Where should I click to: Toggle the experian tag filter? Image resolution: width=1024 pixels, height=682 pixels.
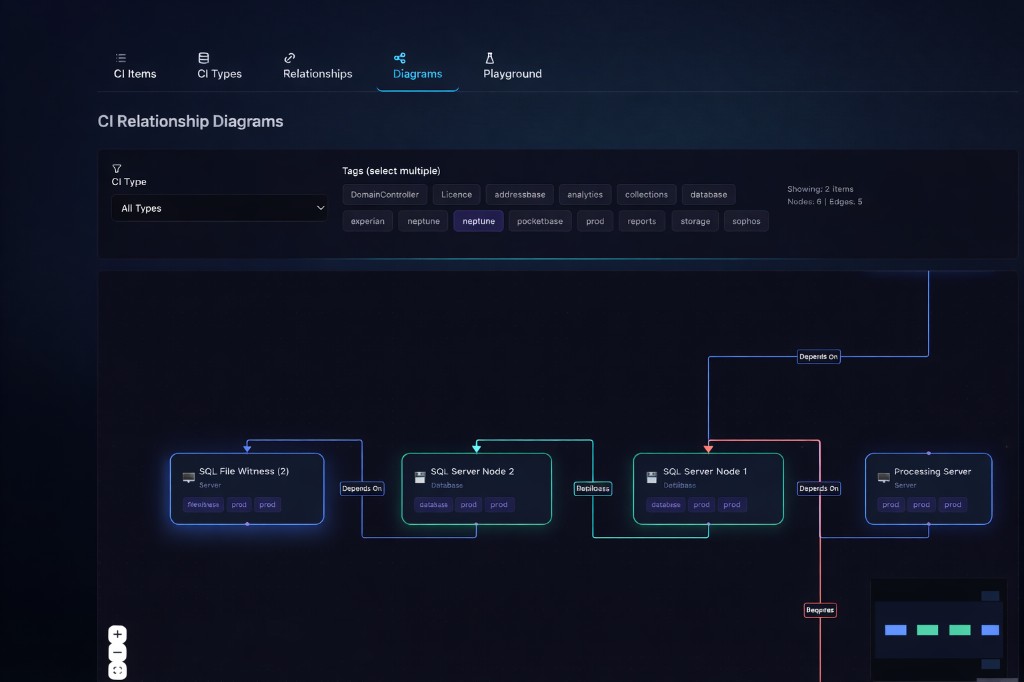pyautogui.click(x=368, y=221)
